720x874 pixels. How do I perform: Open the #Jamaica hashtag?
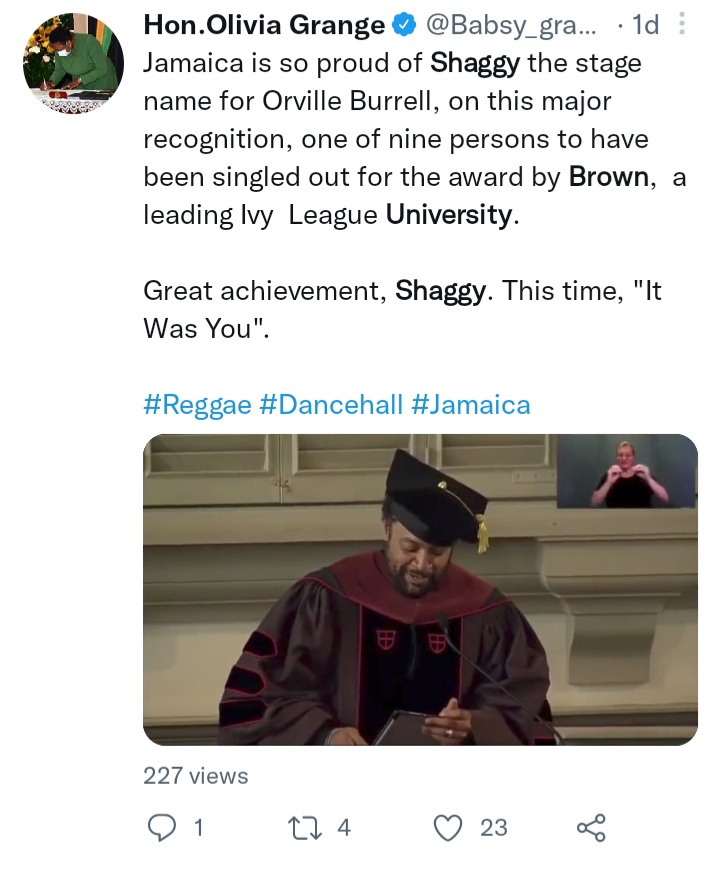click(x=471, y=404)
